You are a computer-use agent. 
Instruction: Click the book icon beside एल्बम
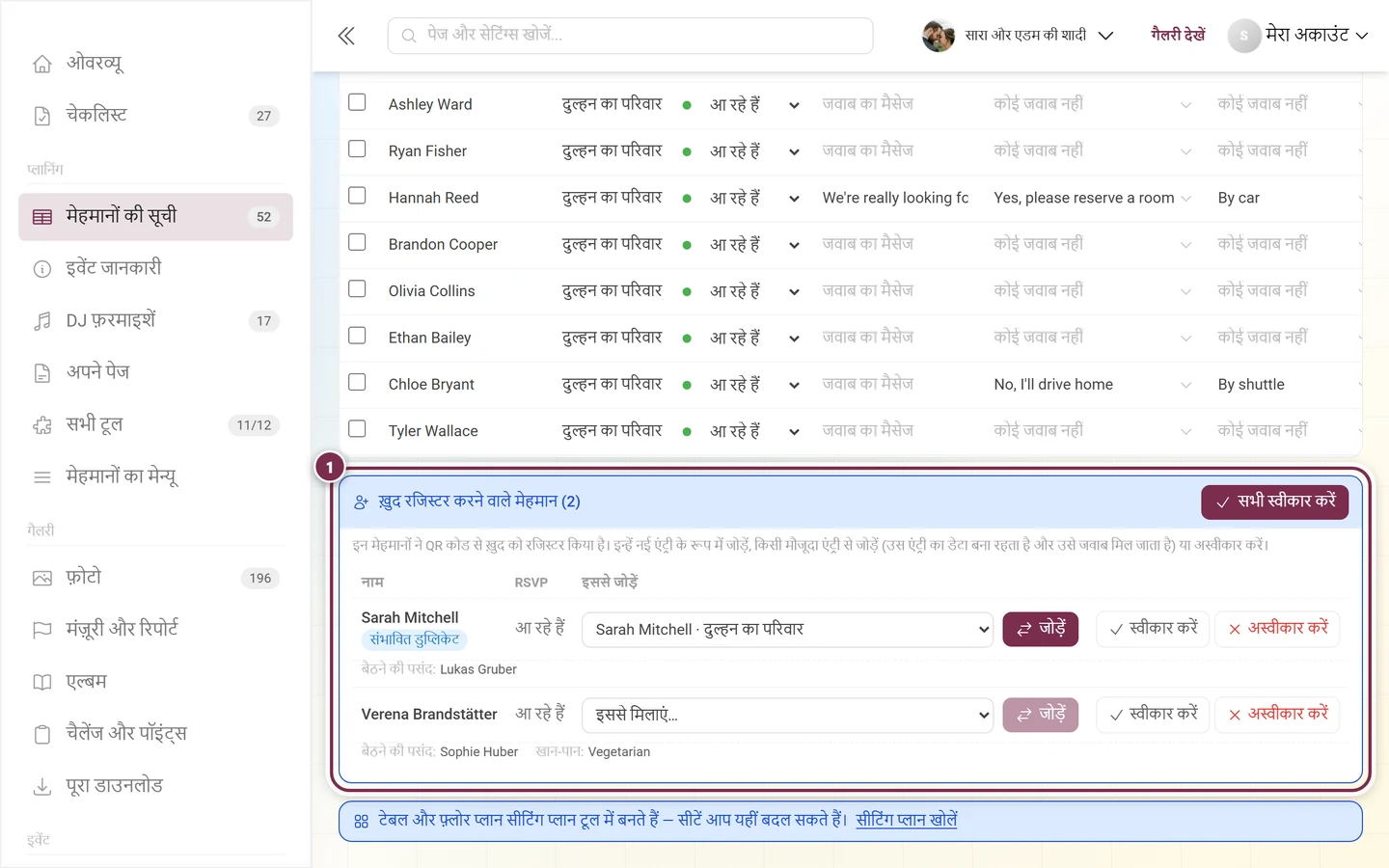[42, 682]
